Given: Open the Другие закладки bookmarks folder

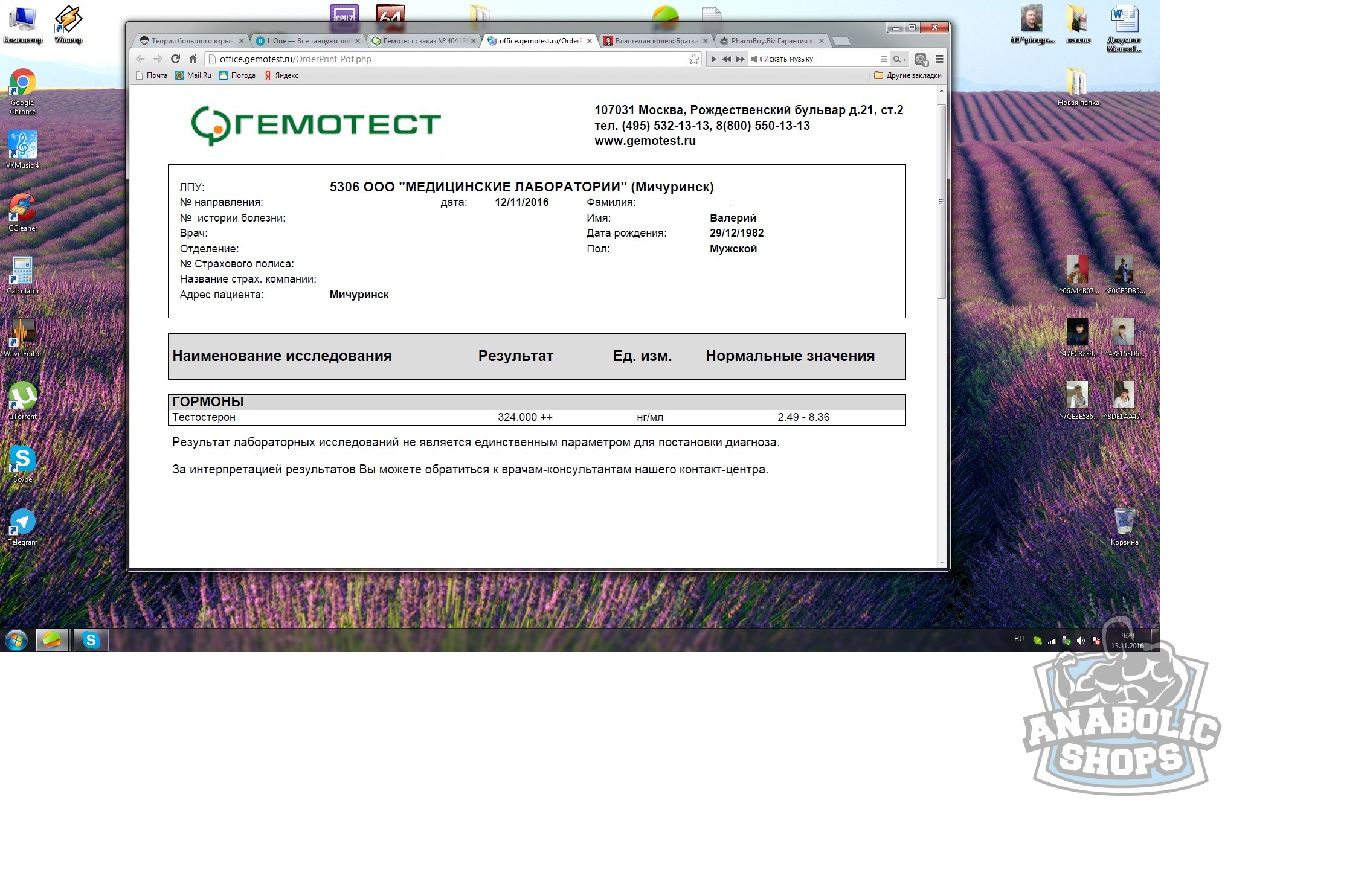Looking at the screenshot, I should point(907,75).
